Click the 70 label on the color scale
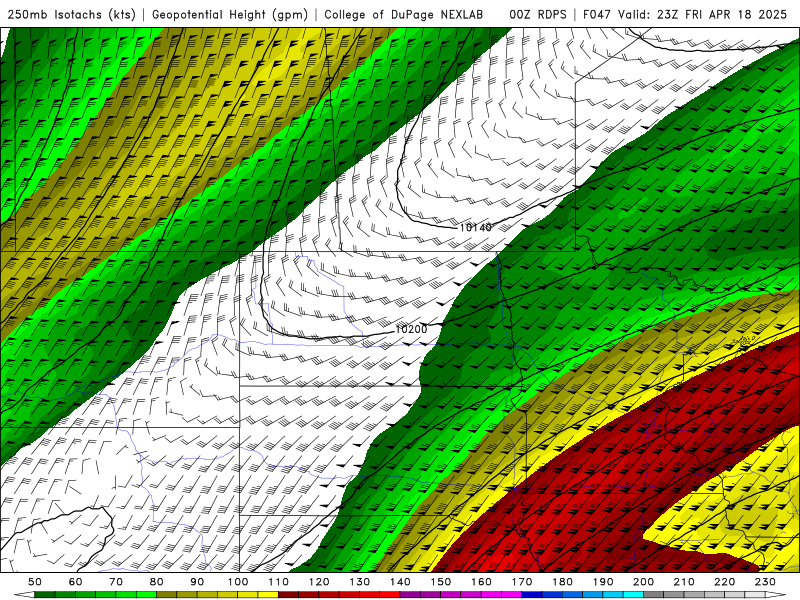Viewport: 800px width, 600px height. (116, 582)
